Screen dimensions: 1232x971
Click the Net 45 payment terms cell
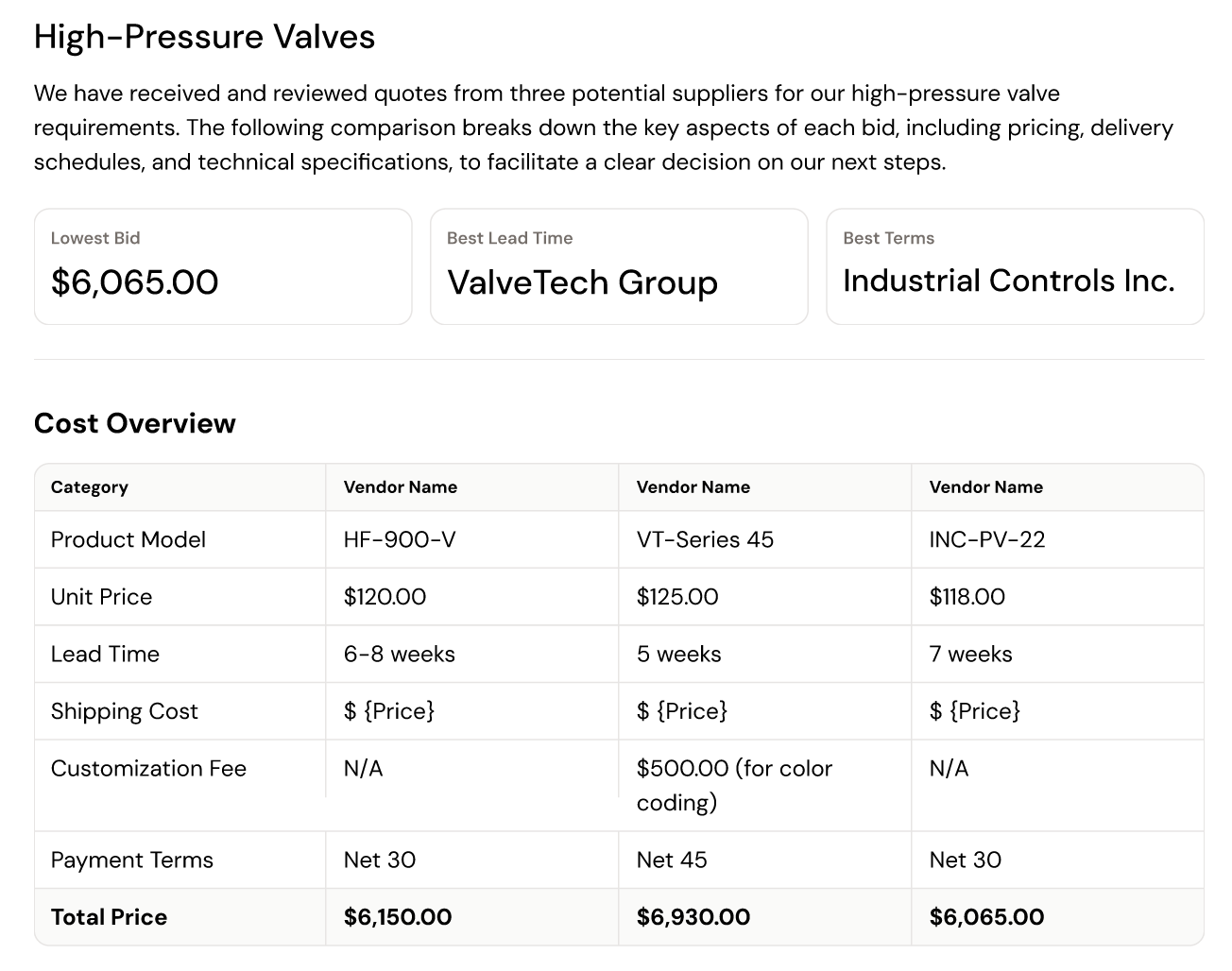coord(672,860)
